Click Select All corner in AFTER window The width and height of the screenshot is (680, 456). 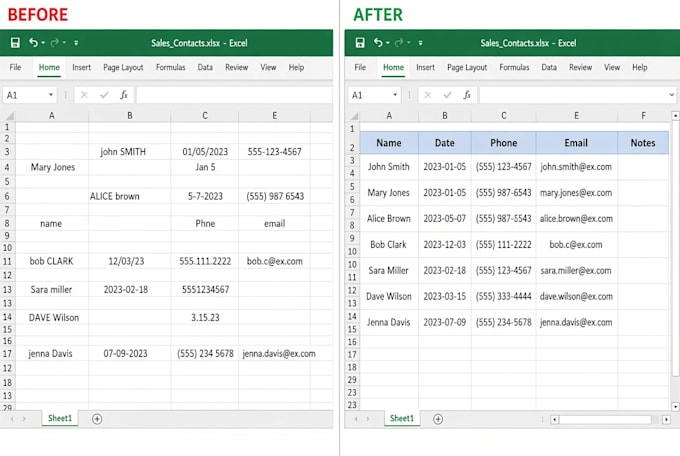(354, 116)
